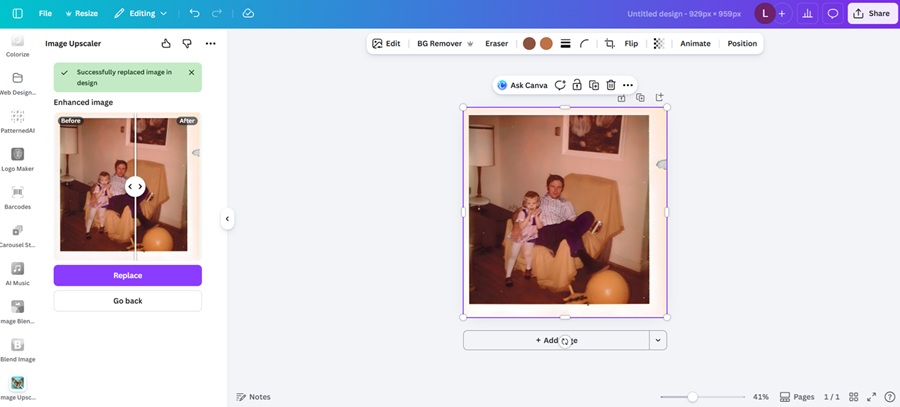Select the Eraser tool

[496, 44]
